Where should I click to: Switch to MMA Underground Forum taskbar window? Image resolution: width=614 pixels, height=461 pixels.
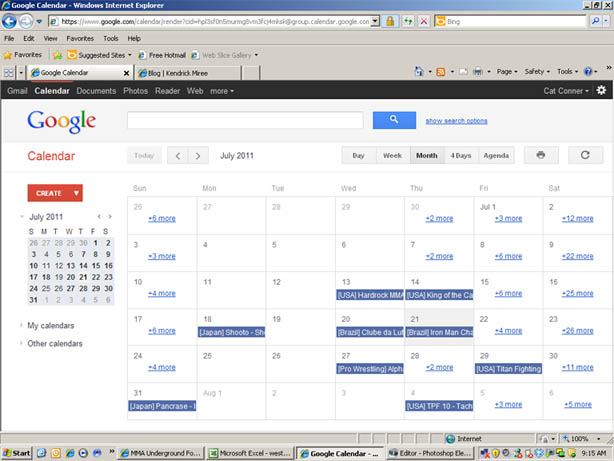(x=161, y=453)
